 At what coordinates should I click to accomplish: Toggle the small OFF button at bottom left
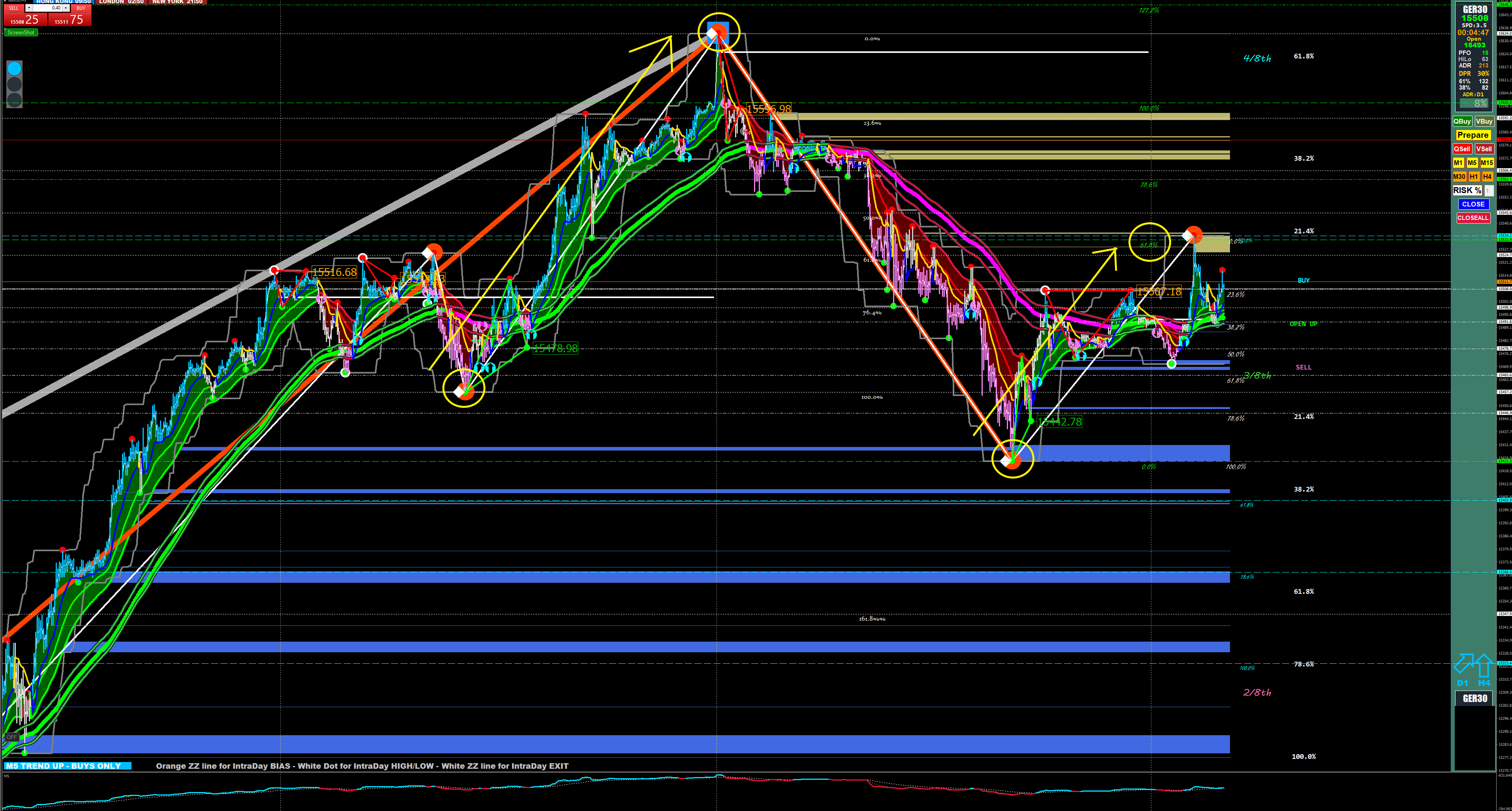click(x=11, y=737)
